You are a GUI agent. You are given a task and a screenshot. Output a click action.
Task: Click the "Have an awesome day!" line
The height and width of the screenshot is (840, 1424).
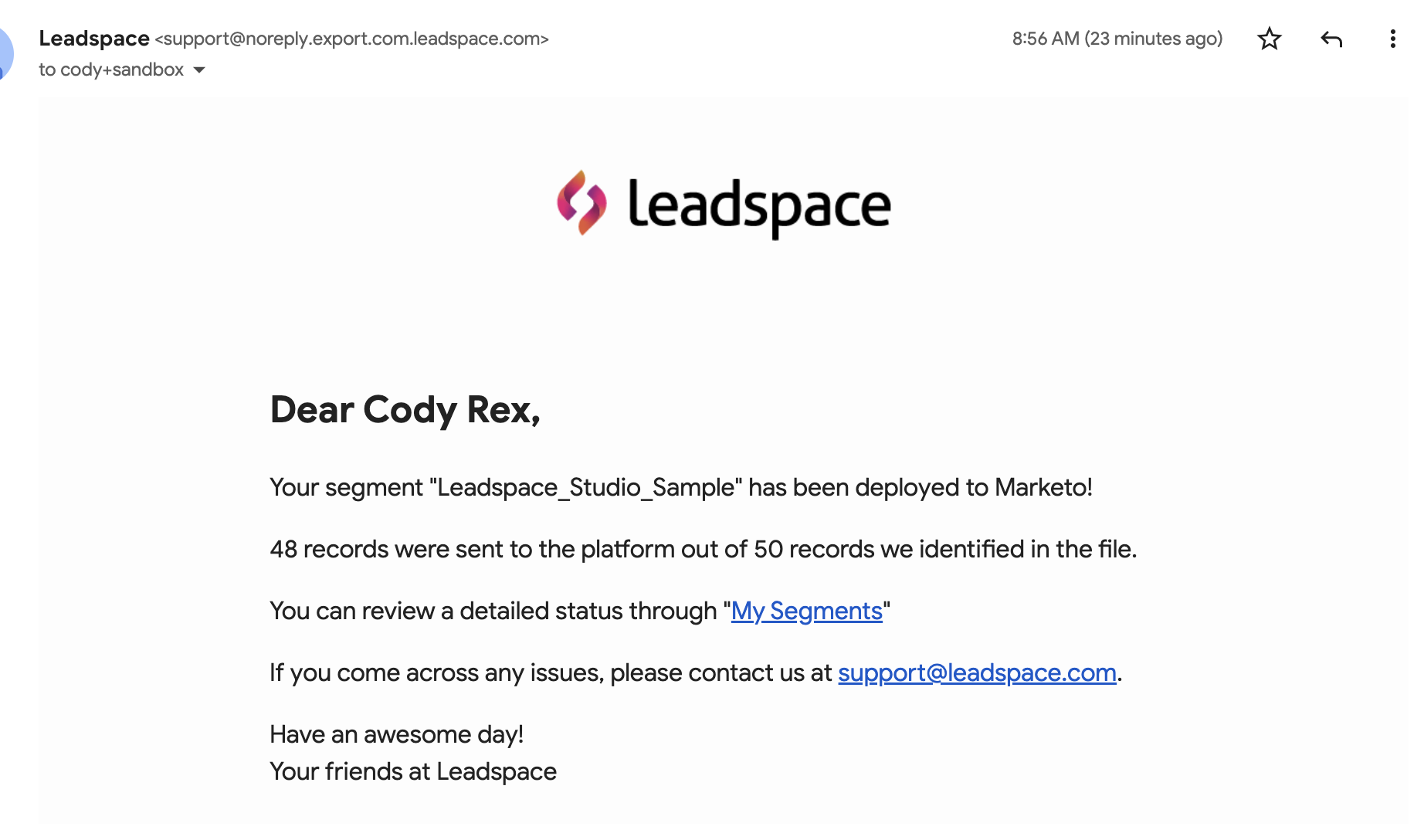point(396,734)
